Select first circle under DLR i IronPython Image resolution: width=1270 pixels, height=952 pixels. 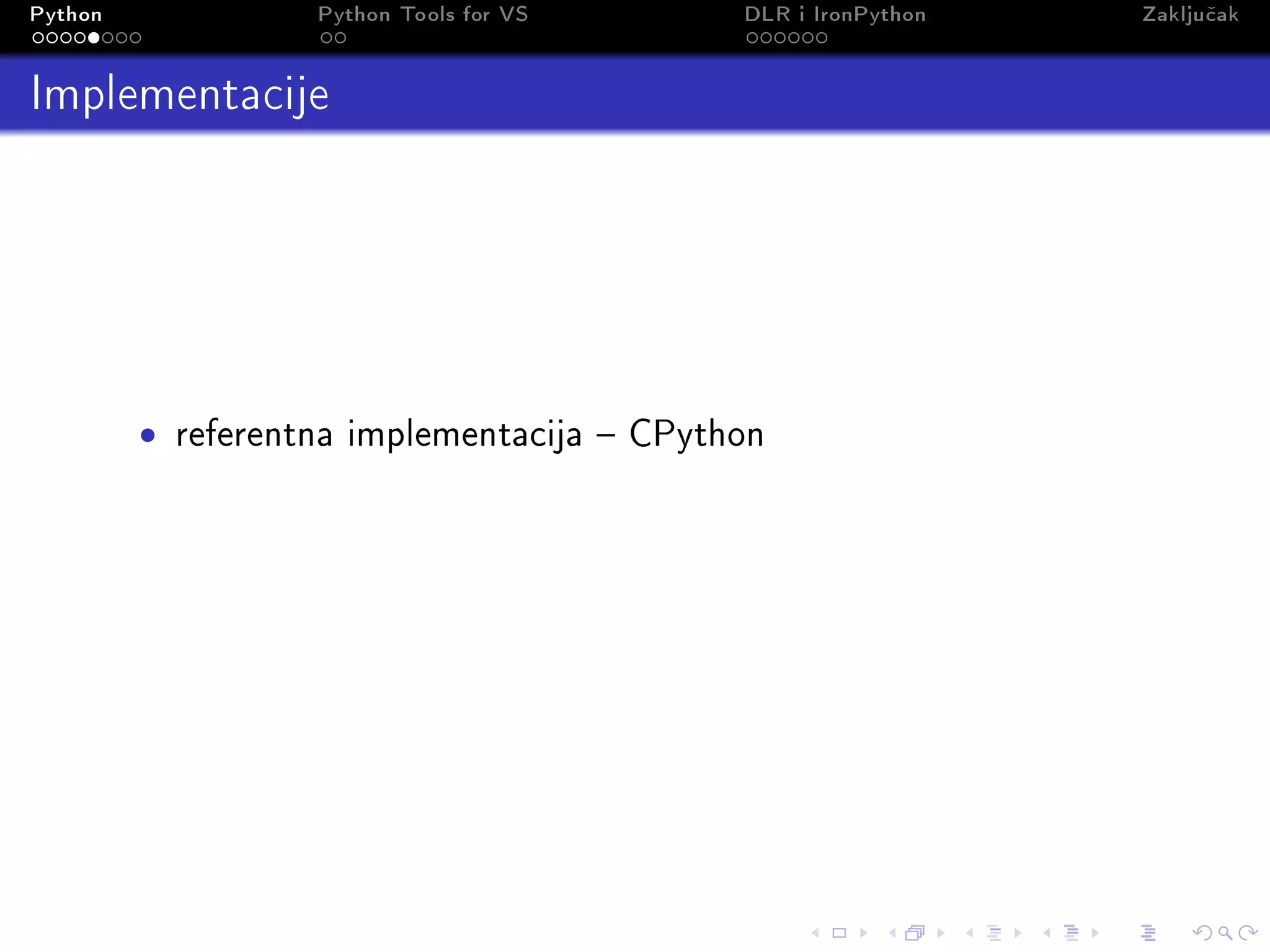tap(752, 38)
